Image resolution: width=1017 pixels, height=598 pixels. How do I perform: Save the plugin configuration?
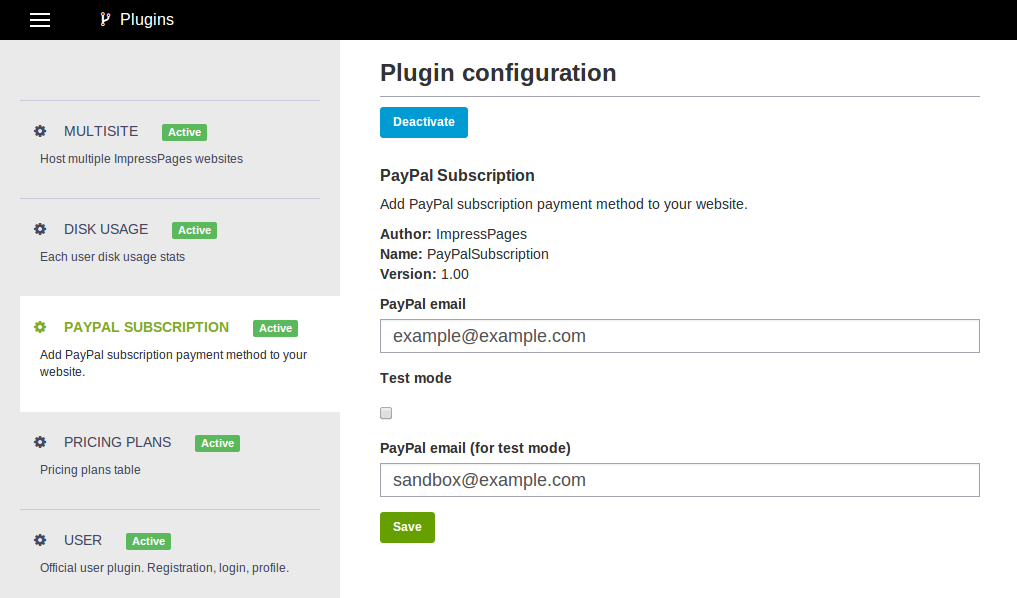click(407, 527)
